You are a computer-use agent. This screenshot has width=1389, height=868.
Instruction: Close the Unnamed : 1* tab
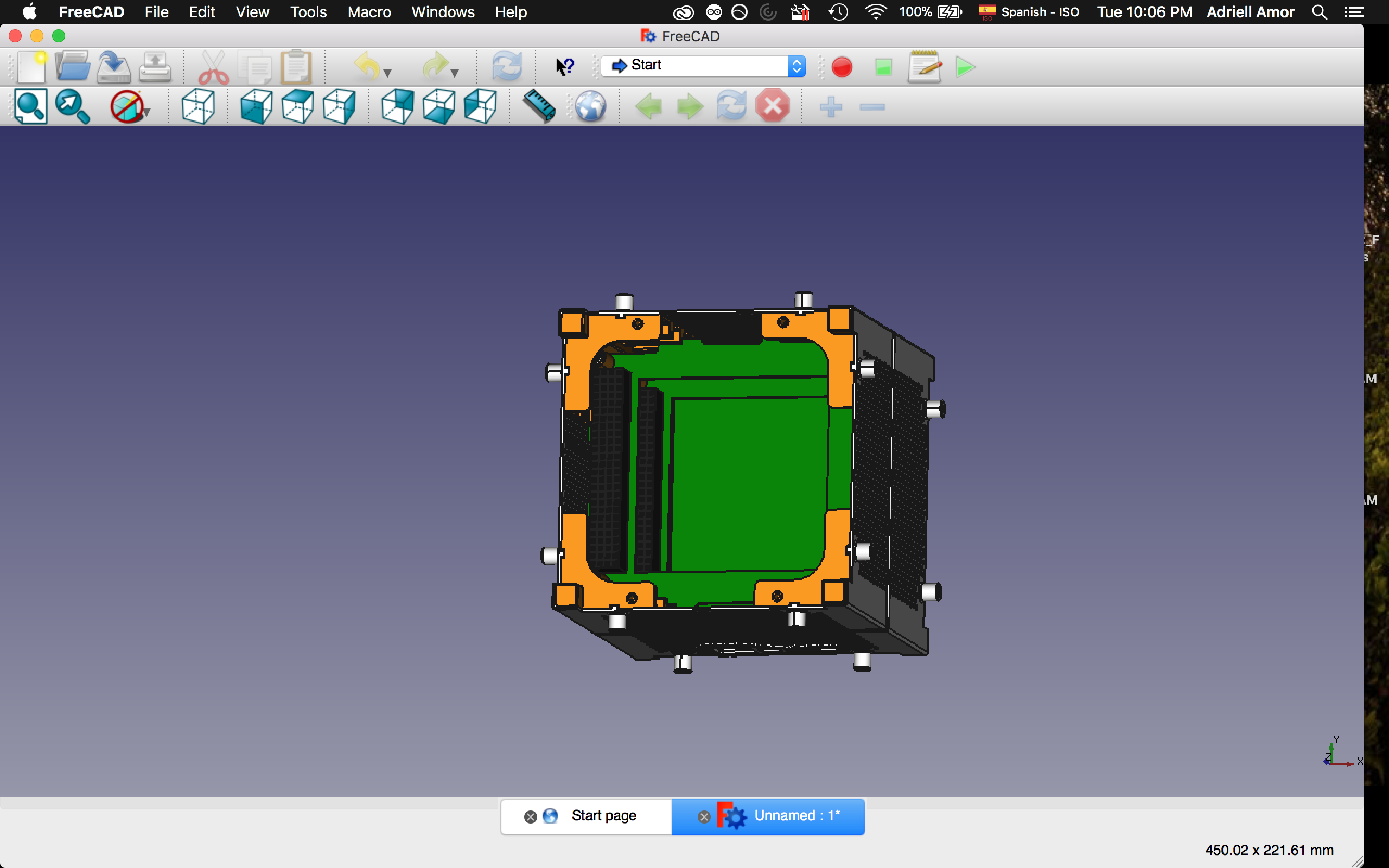pos(704,816)
